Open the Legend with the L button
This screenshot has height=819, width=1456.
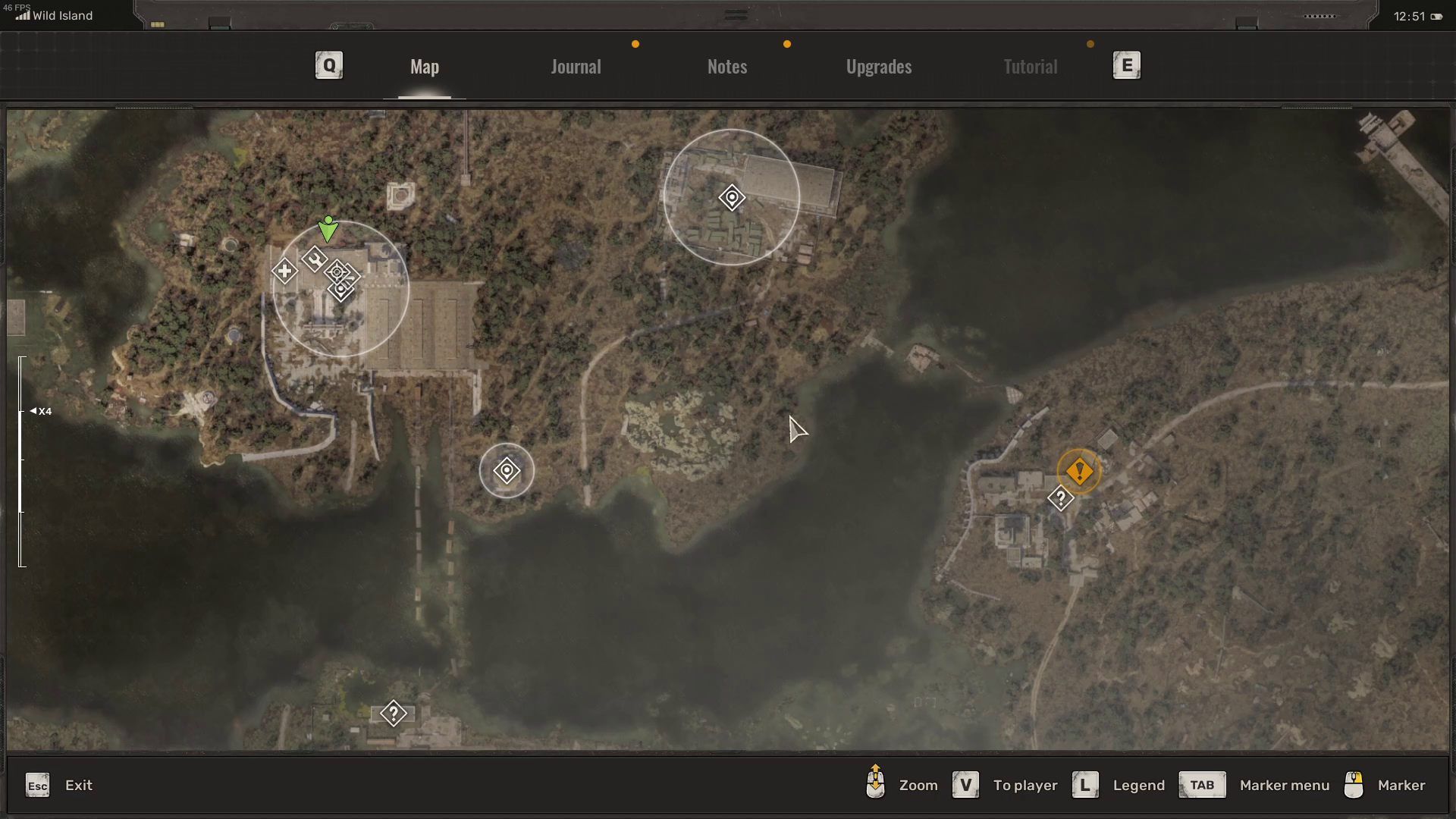[x=1085, y=785]
